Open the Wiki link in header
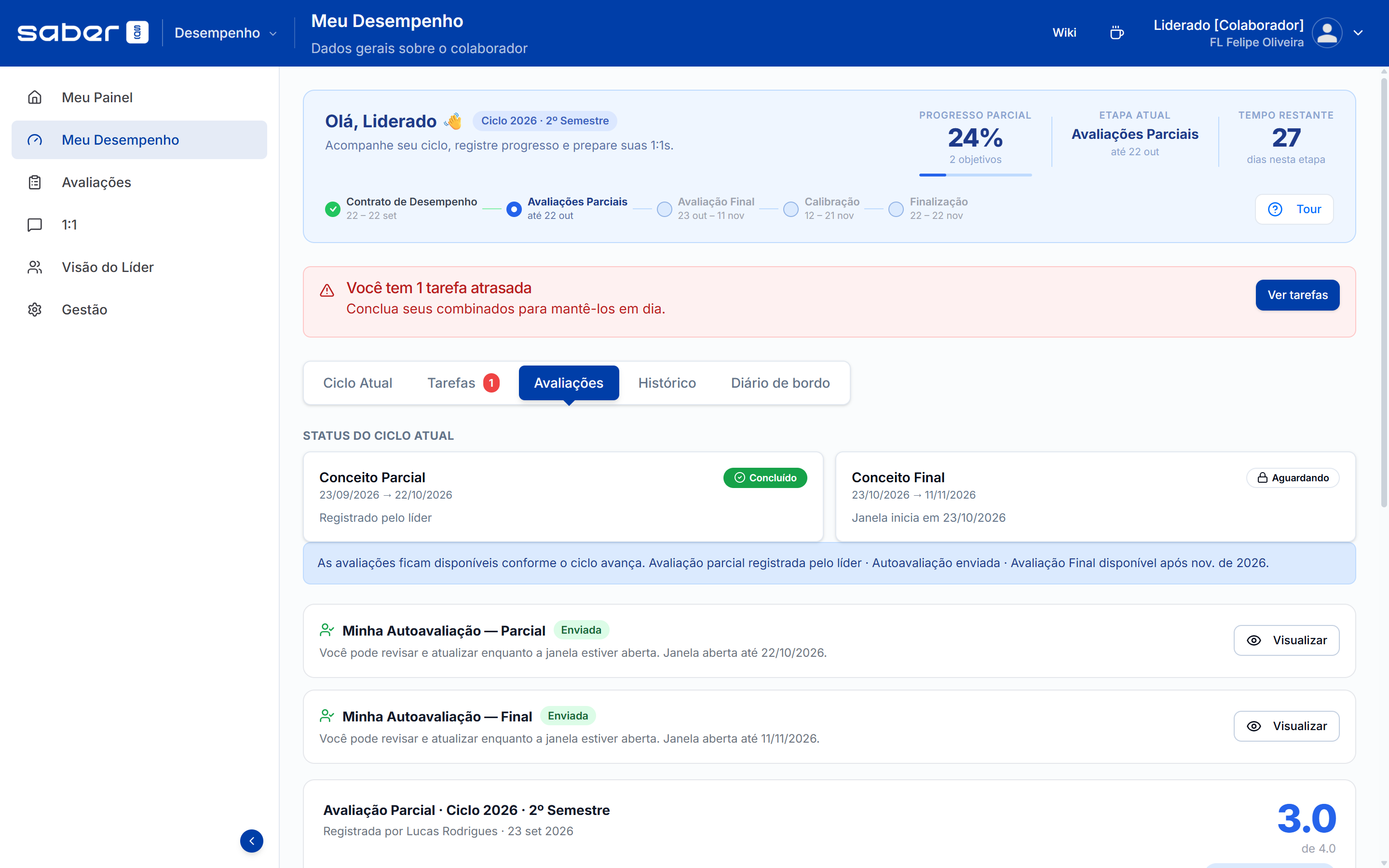 pos(1064,33)
